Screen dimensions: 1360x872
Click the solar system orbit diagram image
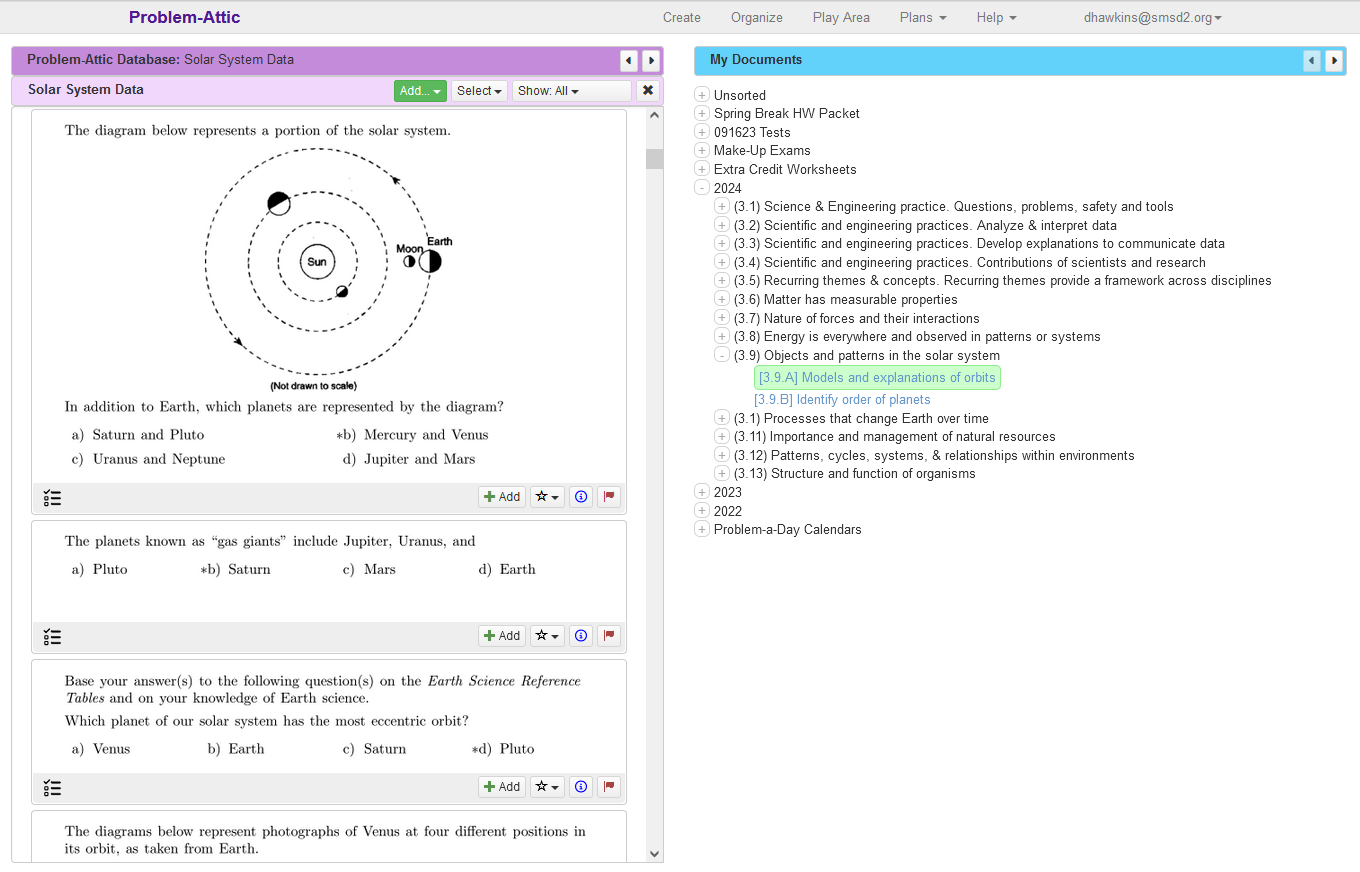(327, 268)
